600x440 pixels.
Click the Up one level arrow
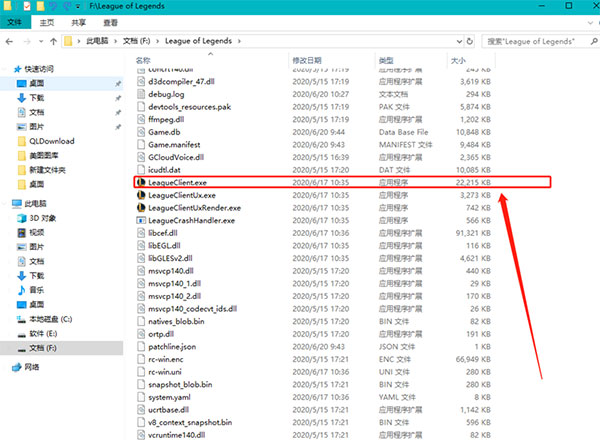(53, 41)
